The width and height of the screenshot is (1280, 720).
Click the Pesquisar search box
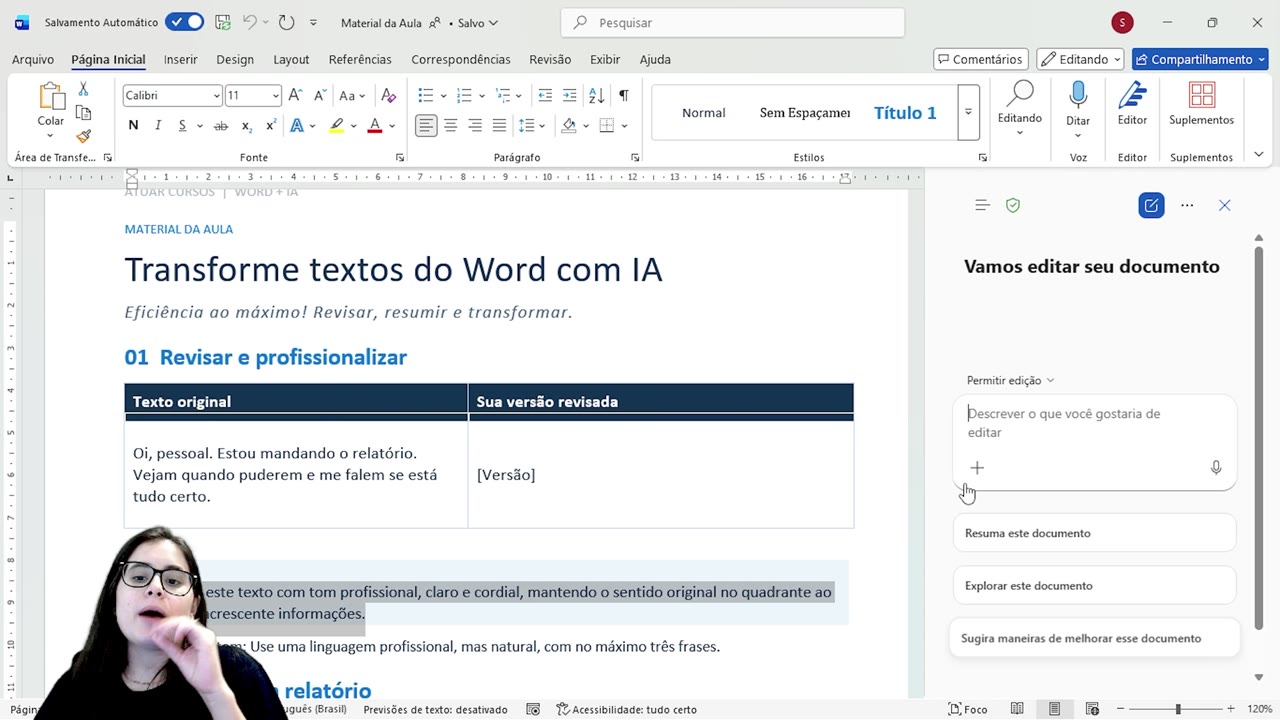[x=733, y=22]
